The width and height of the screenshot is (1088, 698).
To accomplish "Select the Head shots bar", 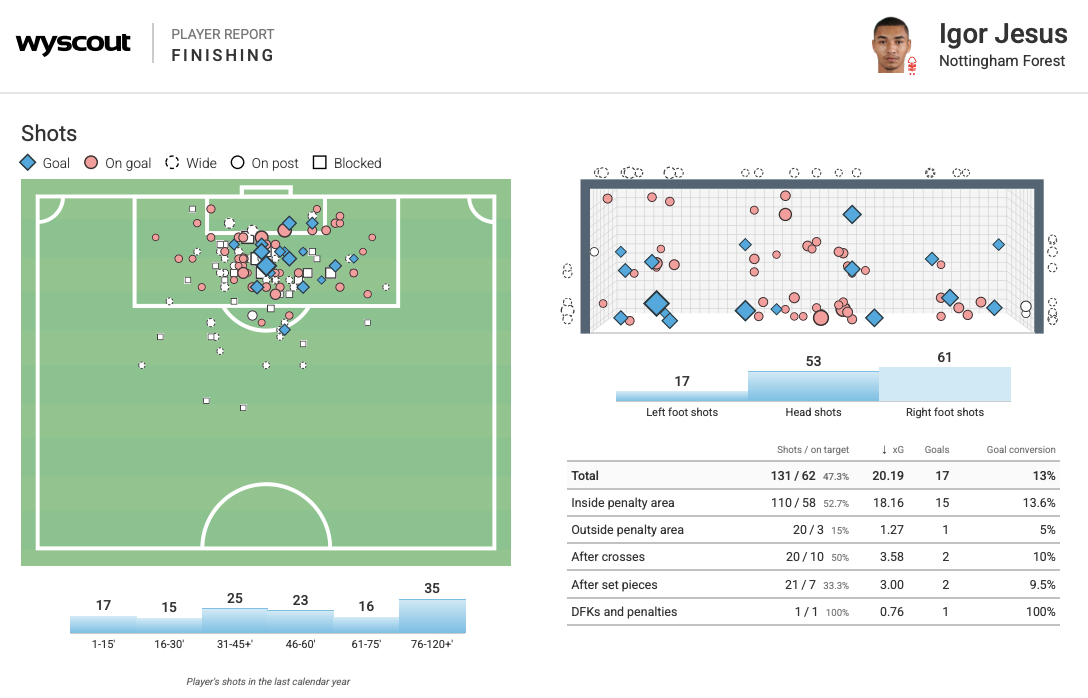I will pos(813,386).
